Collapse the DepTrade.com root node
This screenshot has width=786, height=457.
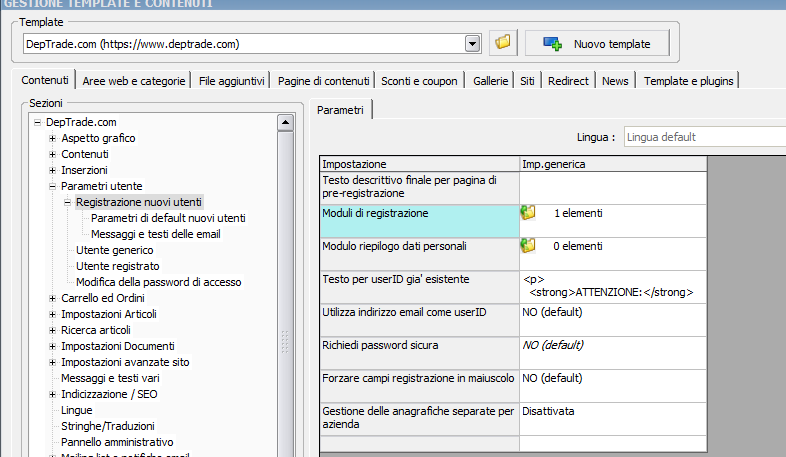37,122
